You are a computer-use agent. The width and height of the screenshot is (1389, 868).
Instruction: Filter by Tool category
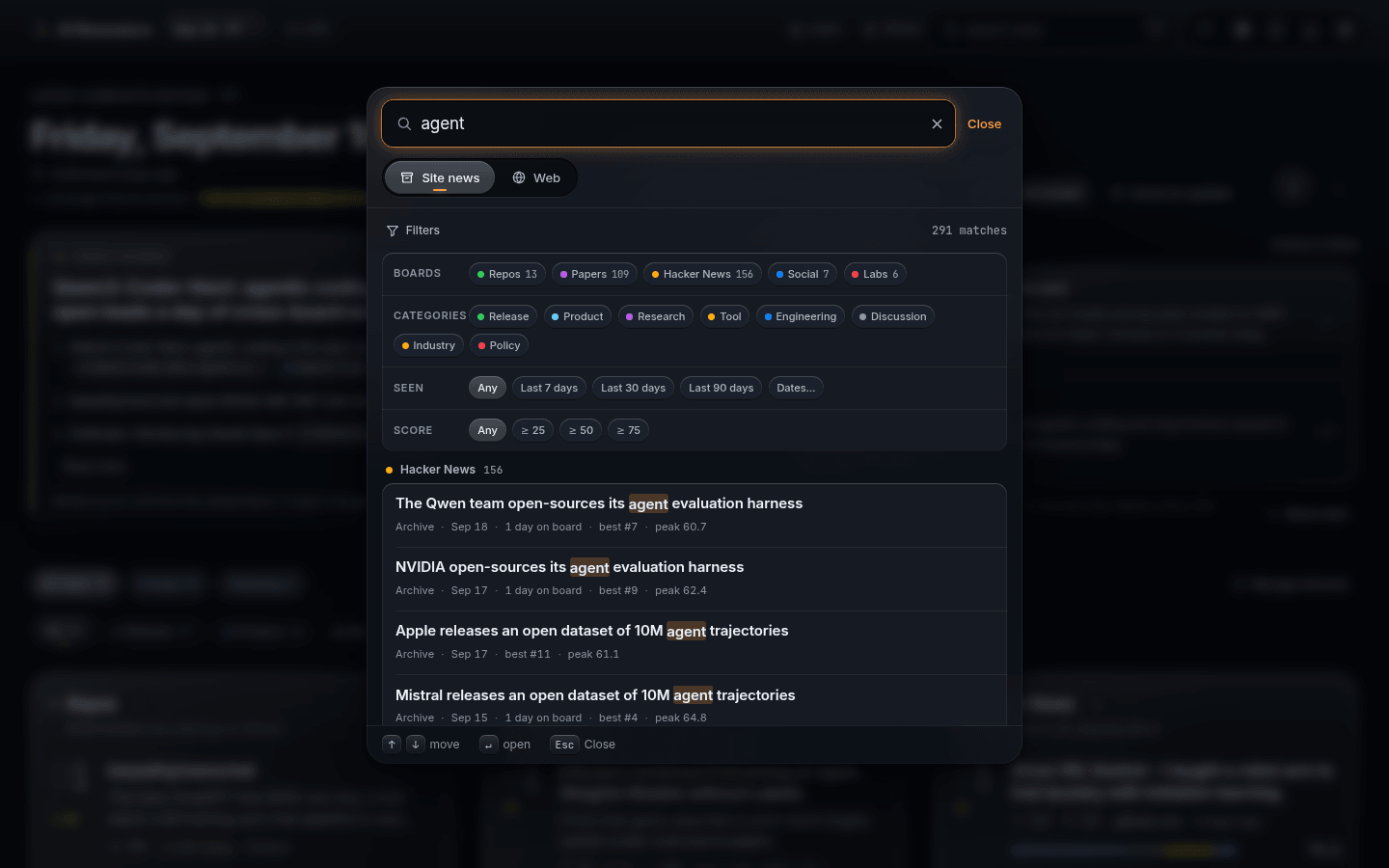[x=725, y=316]
